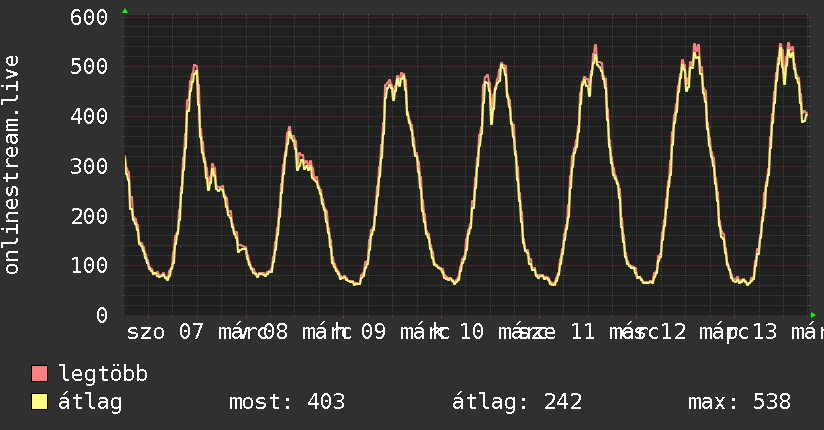The height and width of the screenshot is (430, 824).
Task: Click the 600 y-axis label
Action: 89,17
